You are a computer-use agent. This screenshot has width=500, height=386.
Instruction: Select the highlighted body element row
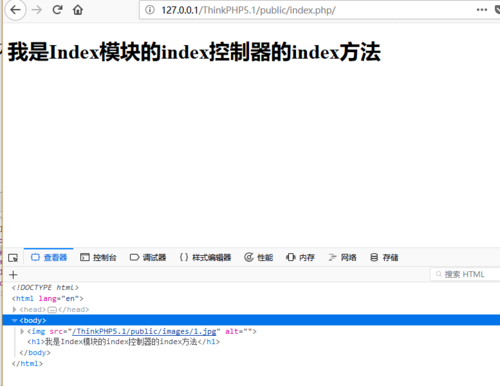click(x=251, y=320)
